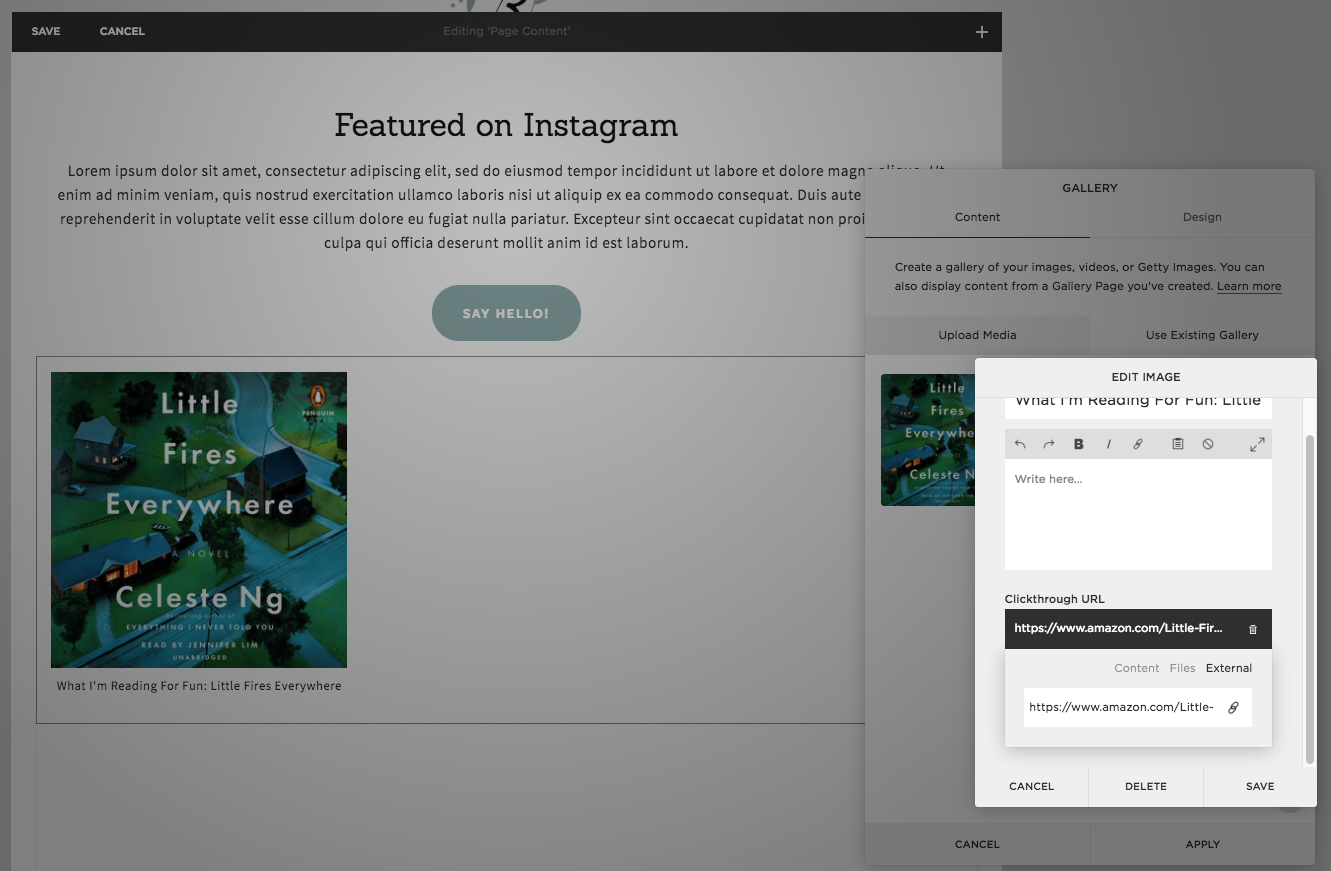This screenshot has height=871, width=1331.
Task: Click the link icon beside the Amazon URL field
Action: 1233,707
